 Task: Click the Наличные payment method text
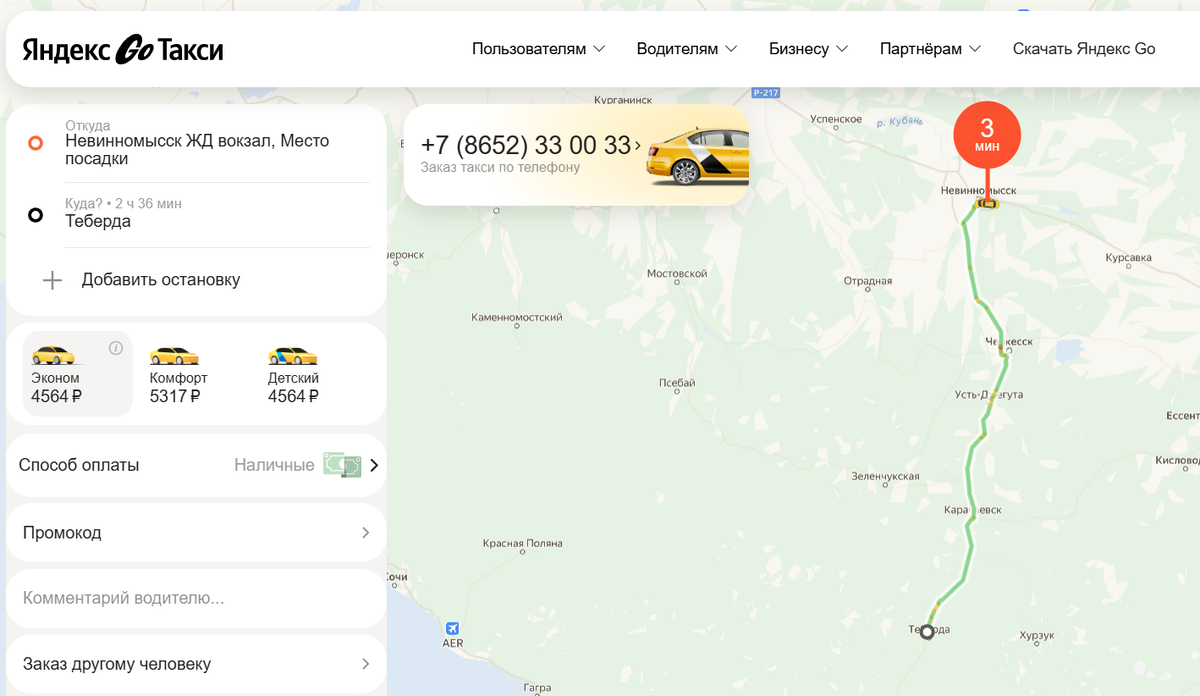274,465
